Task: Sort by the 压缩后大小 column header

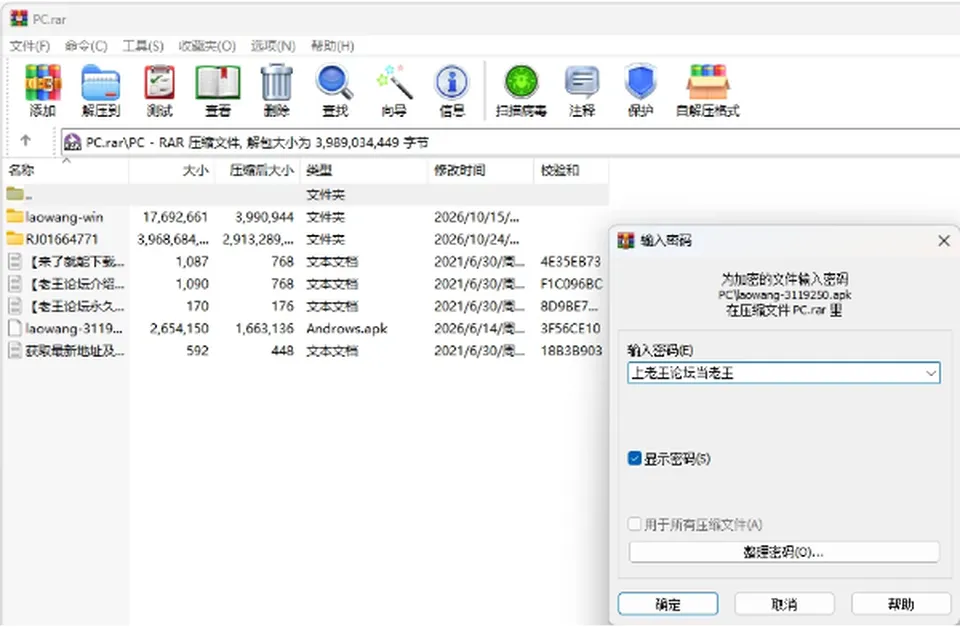Action: point(257,170)
